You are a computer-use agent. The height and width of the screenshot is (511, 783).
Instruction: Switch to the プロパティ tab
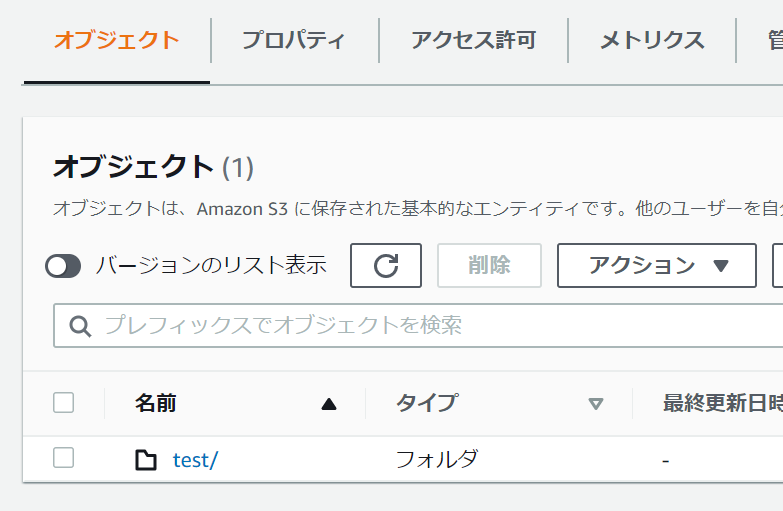point(293,41)
